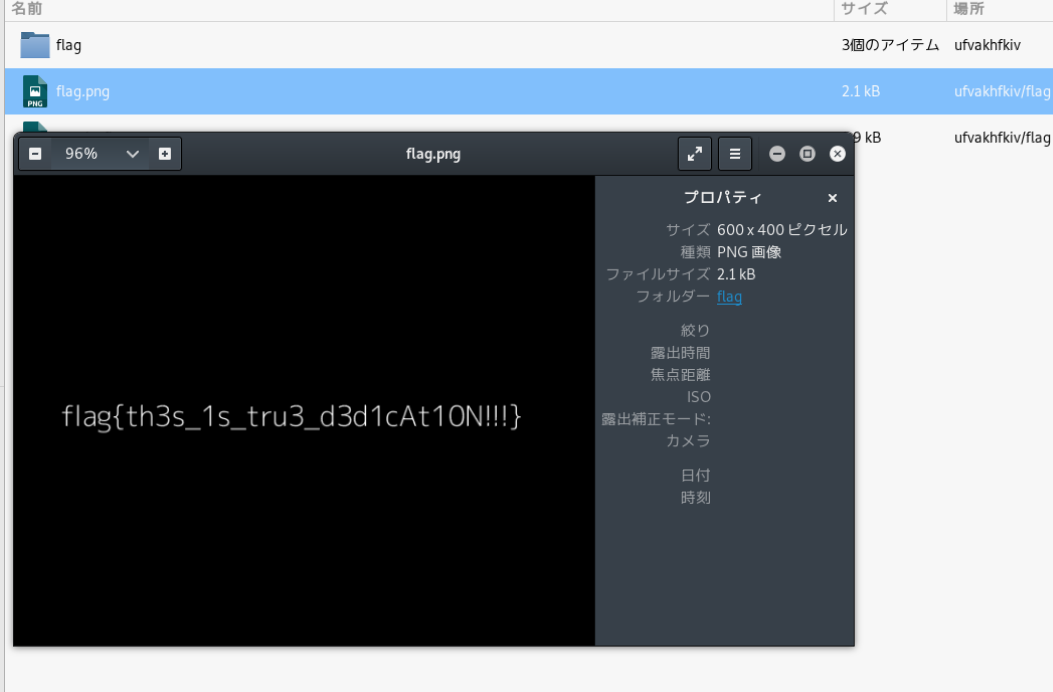Viewport: 1053px width, 692px height.
Task: Click the ISO property label
Action: (698, 397)
